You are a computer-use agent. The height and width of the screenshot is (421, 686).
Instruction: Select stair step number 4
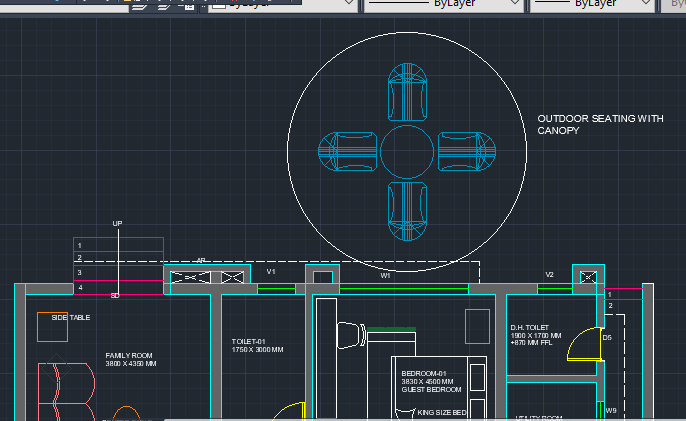click(80, 288)
